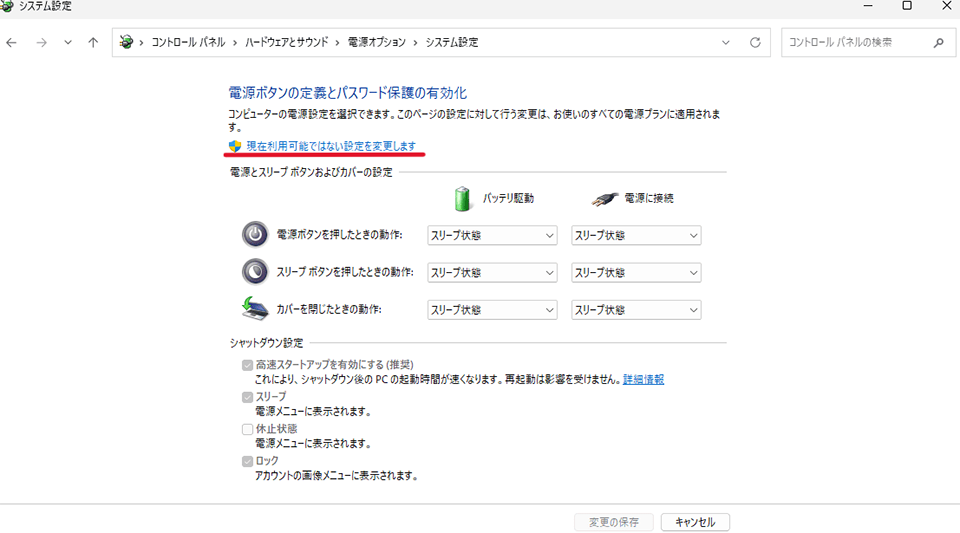Go forward with the right arrow
This screenshot has width=960, height=533.
point(41,43)
